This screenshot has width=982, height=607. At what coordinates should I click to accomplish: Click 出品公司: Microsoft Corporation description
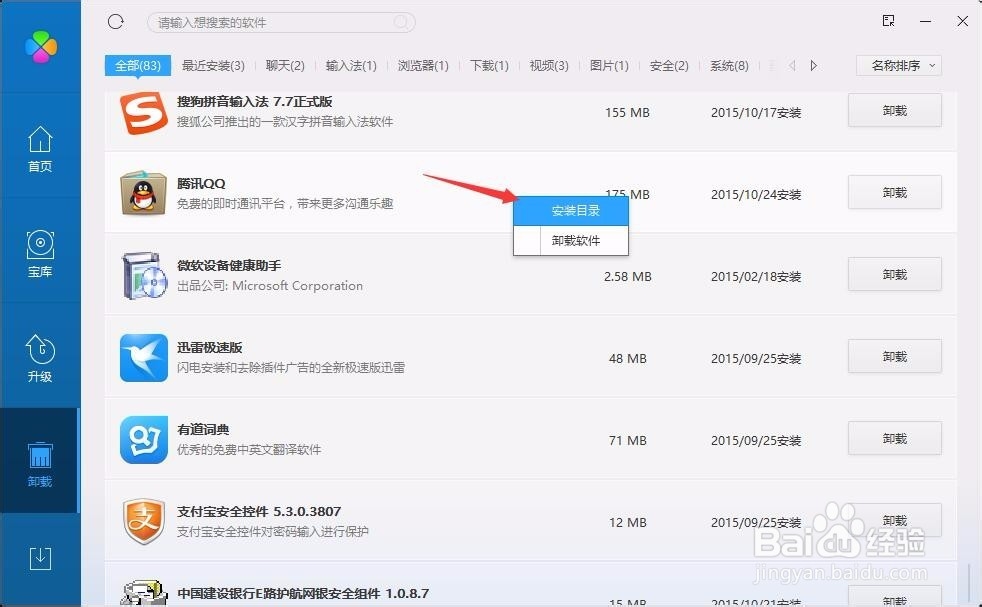pyautogui.click(x=270, y=286)
